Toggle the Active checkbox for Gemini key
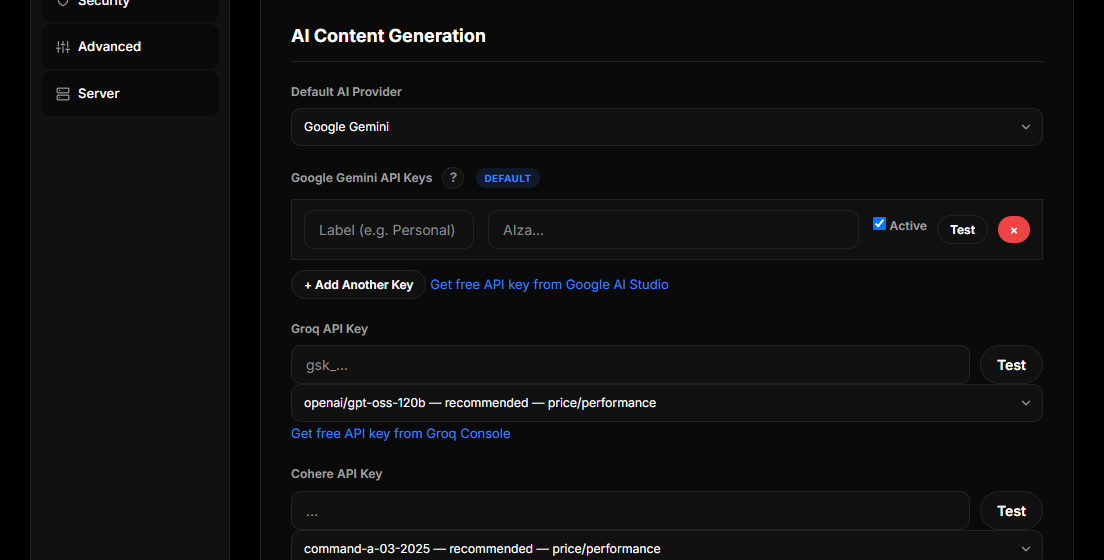 pos(879,224)
